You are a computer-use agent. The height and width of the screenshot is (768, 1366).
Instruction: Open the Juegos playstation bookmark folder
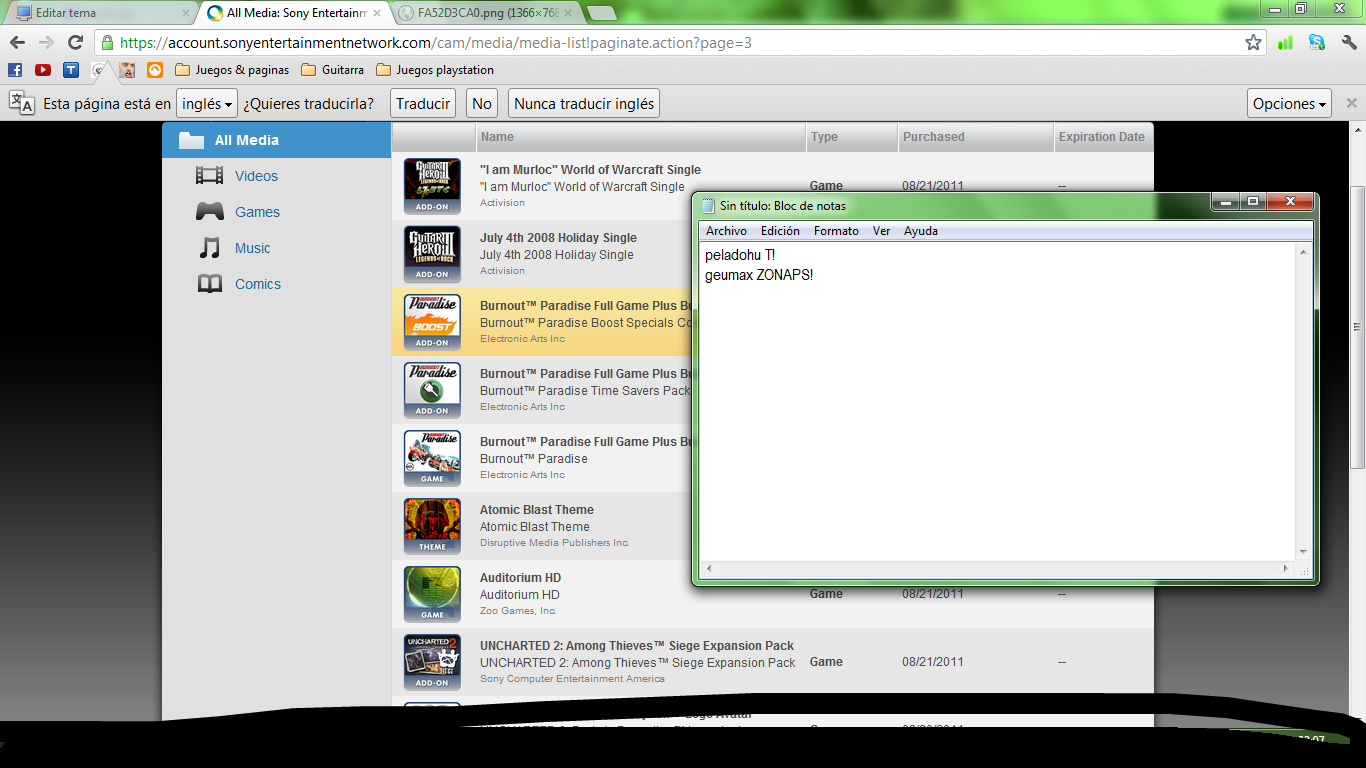click(x=435, y=70)
